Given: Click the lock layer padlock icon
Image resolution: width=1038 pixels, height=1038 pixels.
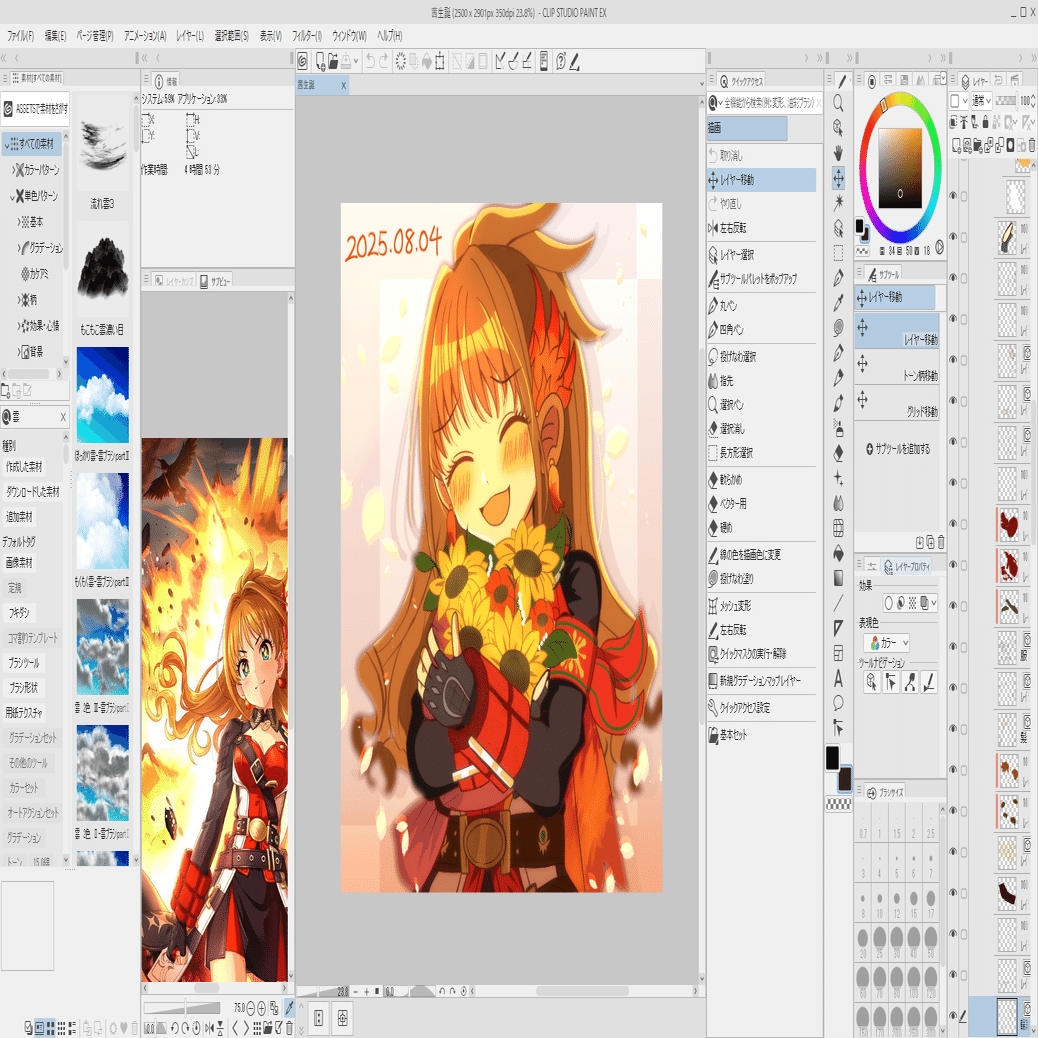Looking at the screenshot, I should click(986, 122).
